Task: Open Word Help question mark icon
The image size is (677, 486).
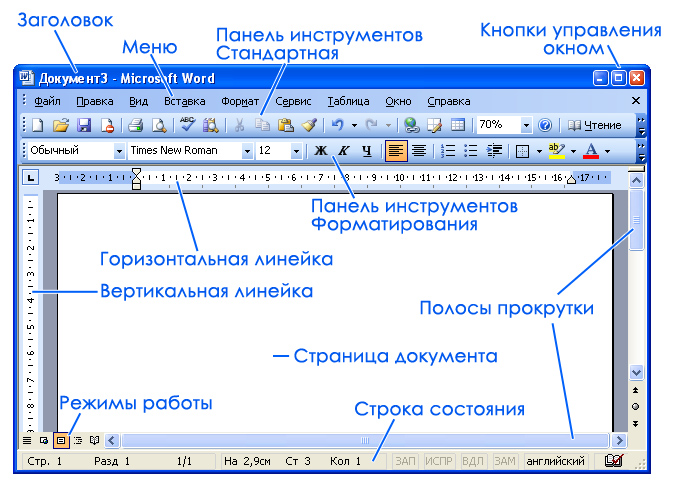Action: 545,126
